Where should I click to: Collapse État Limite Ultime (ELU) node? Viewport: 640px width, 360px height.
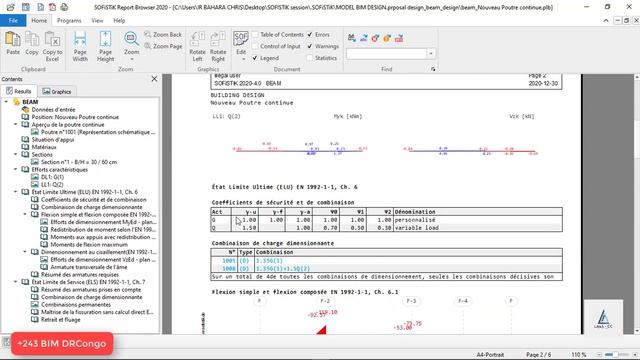16,192
